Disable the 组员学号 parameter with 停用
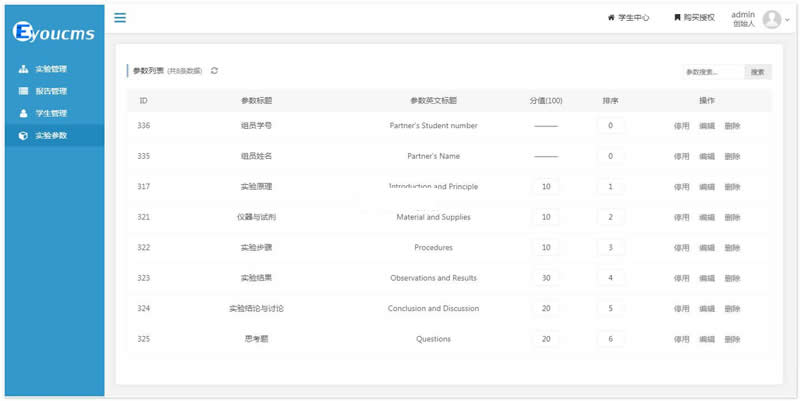Image resolution: width=800 pixels, height=401 pixels. (681, 126)
